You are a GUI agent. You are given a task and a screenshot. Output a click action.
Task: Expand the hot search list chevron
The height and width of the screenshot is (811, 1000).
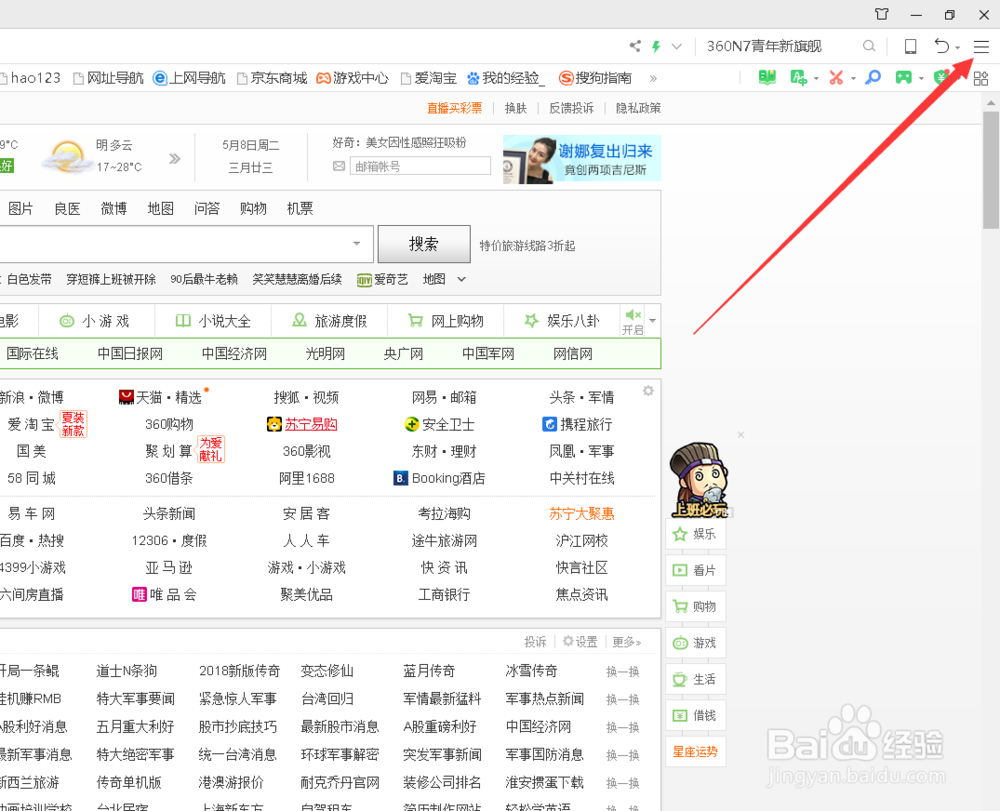462,279
